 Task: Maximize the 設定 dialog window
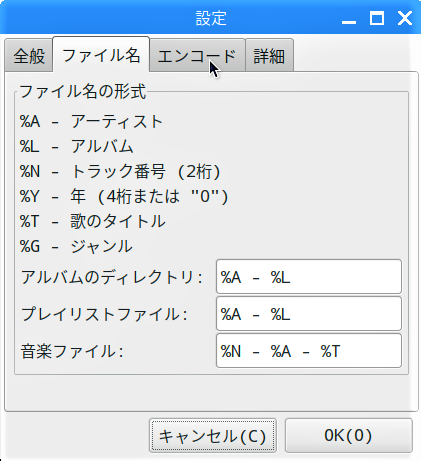[377, 18]
